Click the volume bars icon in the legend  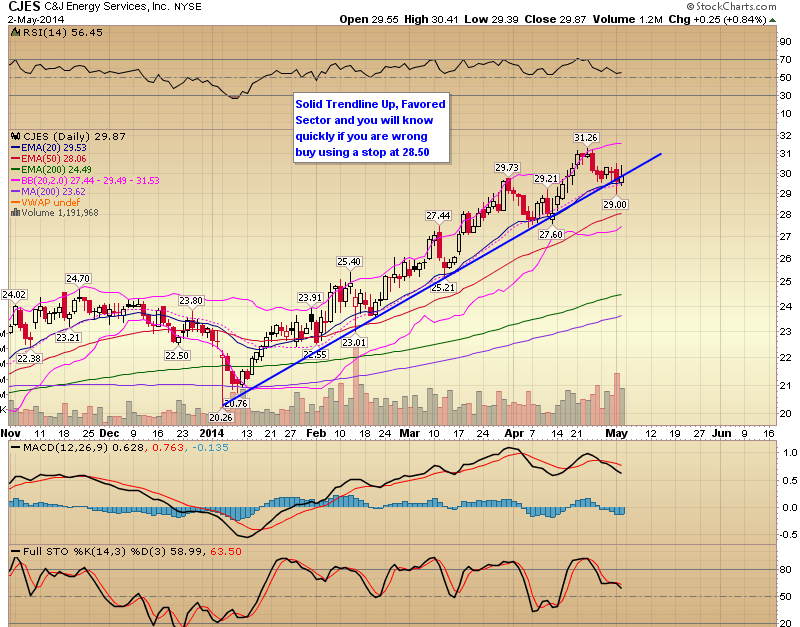[15, 213]
